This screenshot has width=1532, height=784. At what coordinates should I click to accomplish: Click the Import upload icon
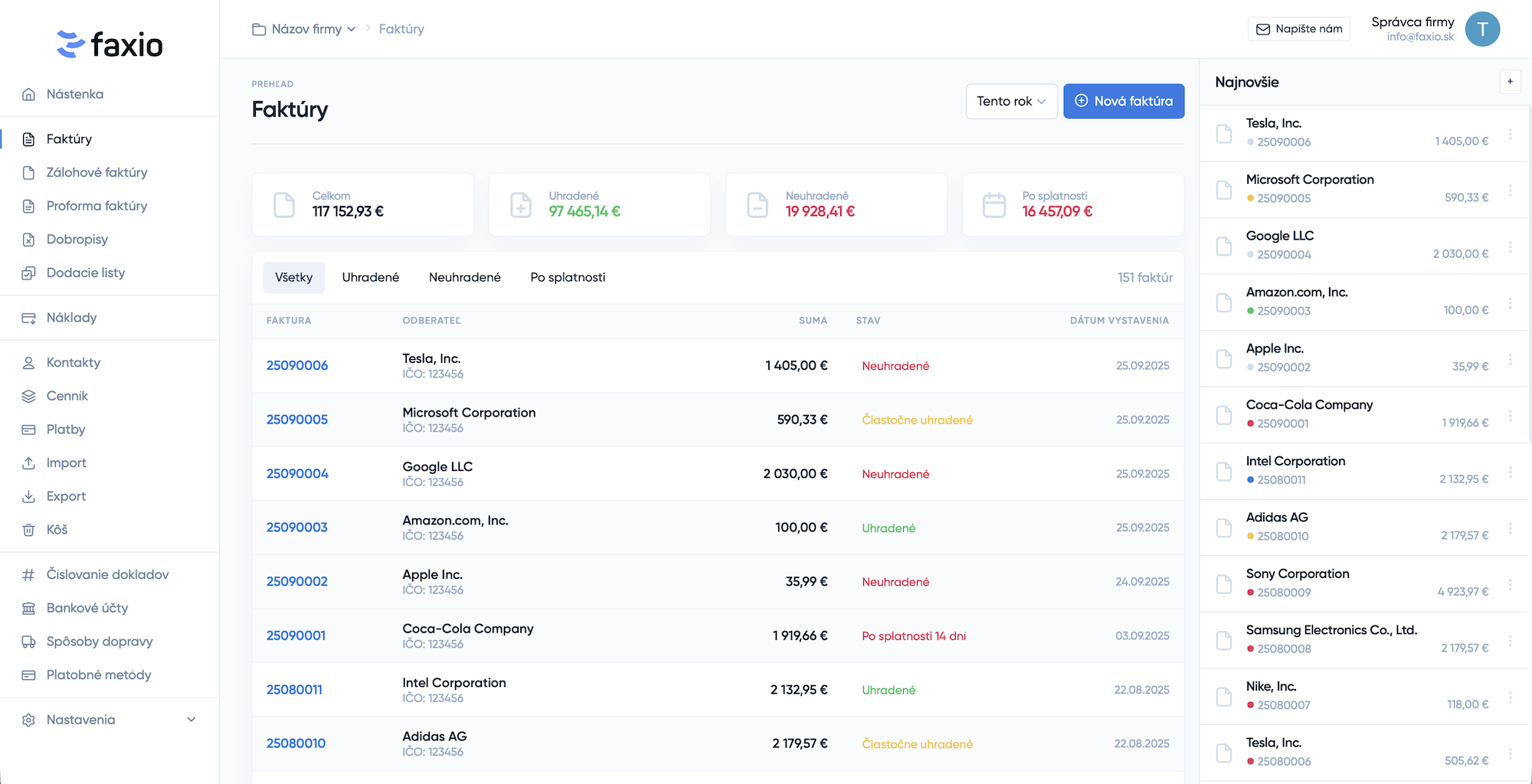[28, 463]
